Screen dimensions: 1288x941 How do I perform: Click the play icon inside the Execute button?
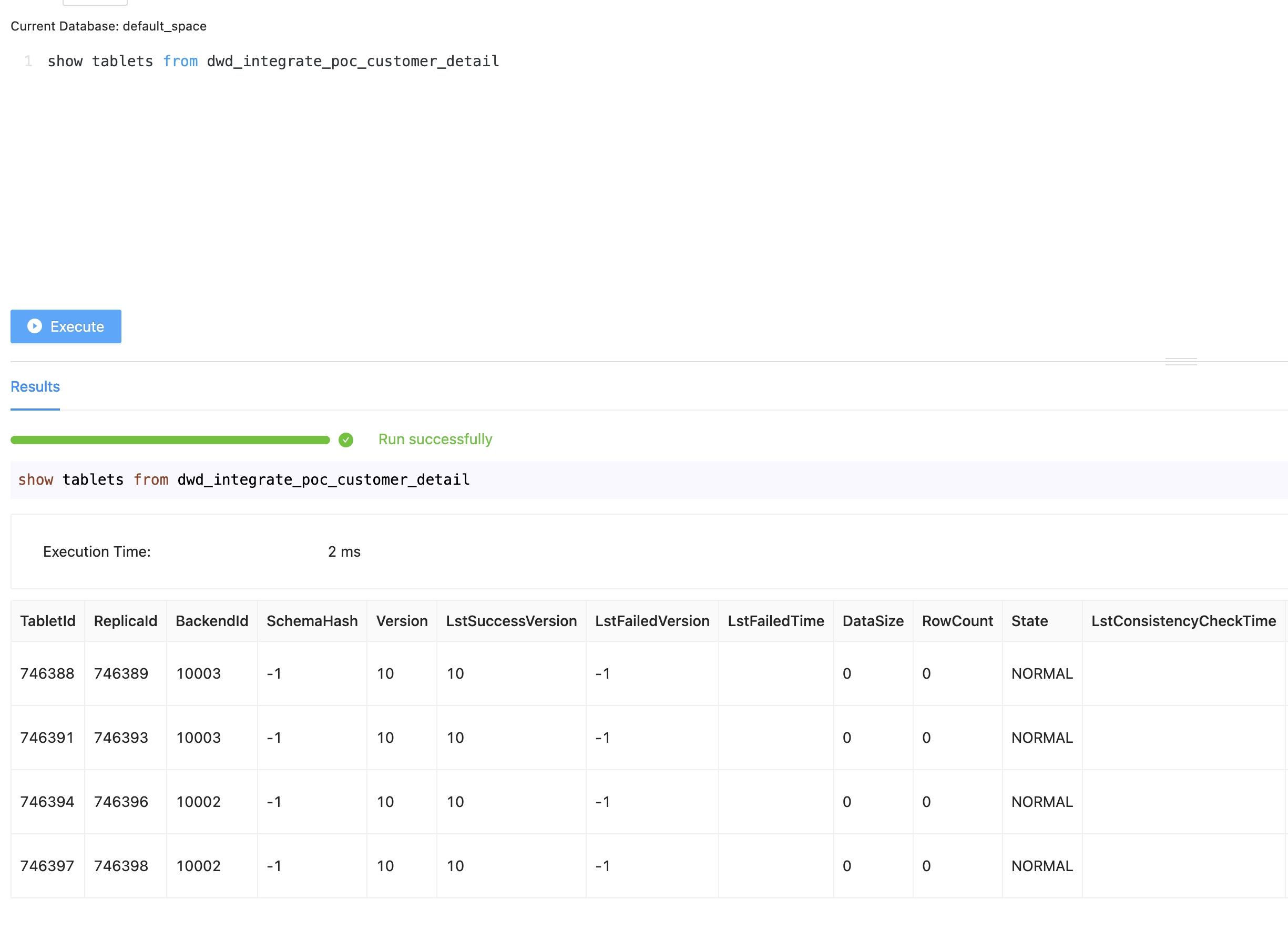click(35, 326)
